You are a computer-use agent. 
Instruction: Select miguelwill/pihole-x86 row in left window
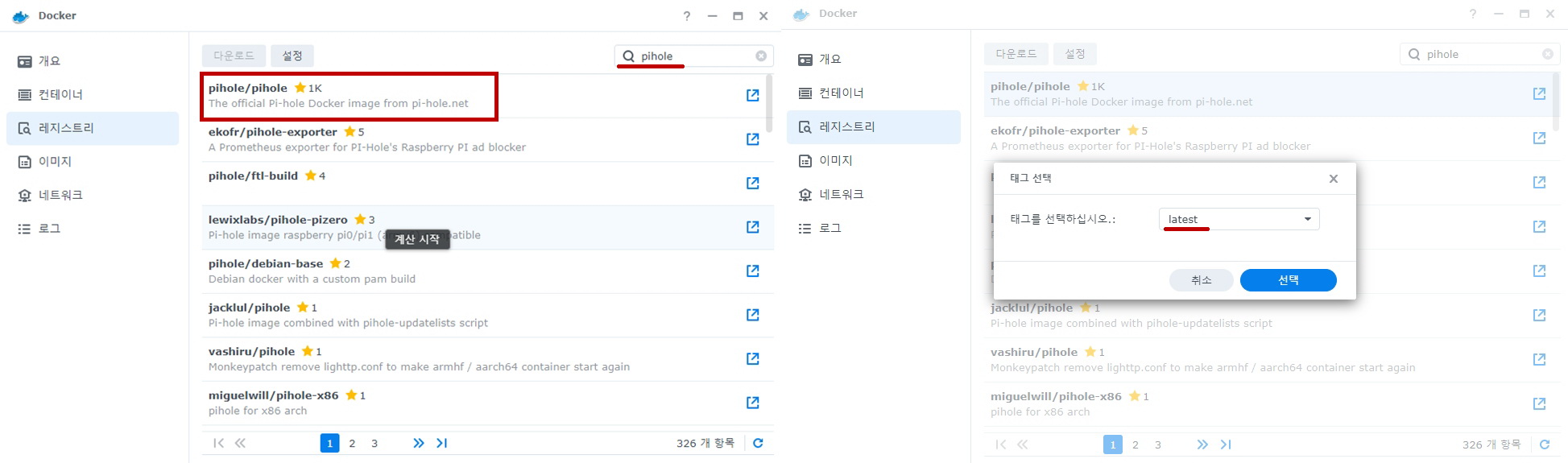click(x=487, y=403)
